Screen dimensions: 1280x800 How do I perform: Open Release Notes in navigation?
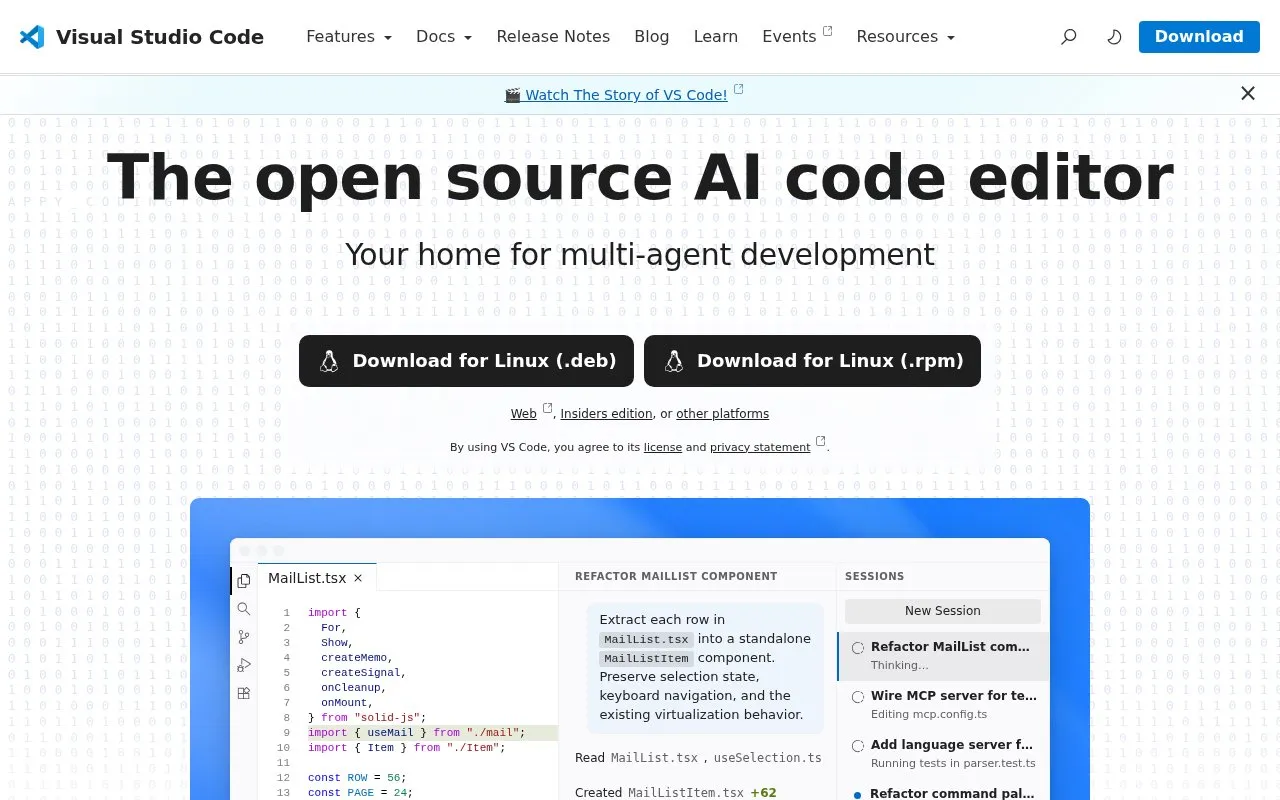[553, 37]
